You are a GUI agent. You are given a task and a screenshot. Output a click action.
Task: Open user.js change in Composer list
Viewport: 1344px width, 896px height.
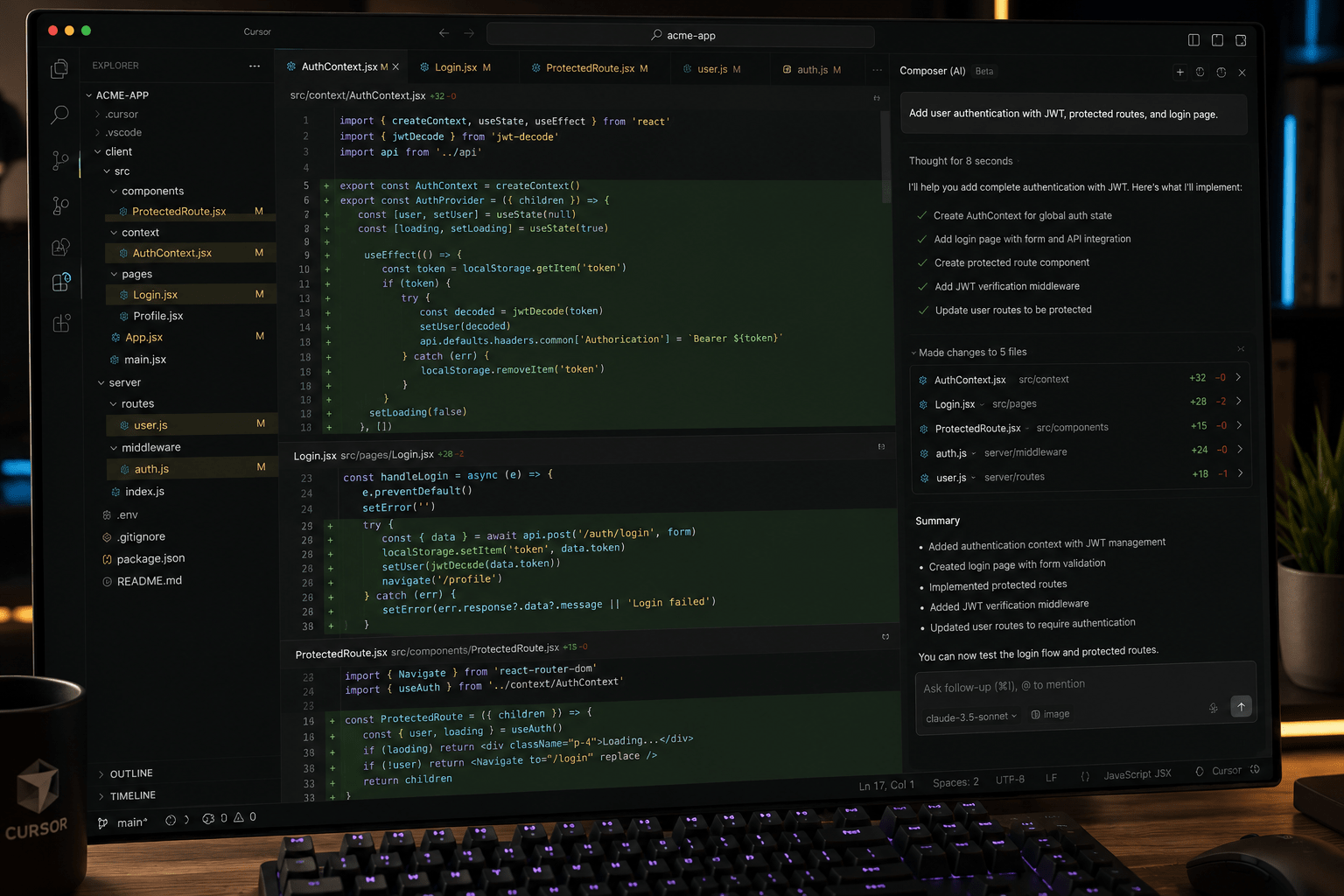pyautogui.click(x=1081, y=477)
